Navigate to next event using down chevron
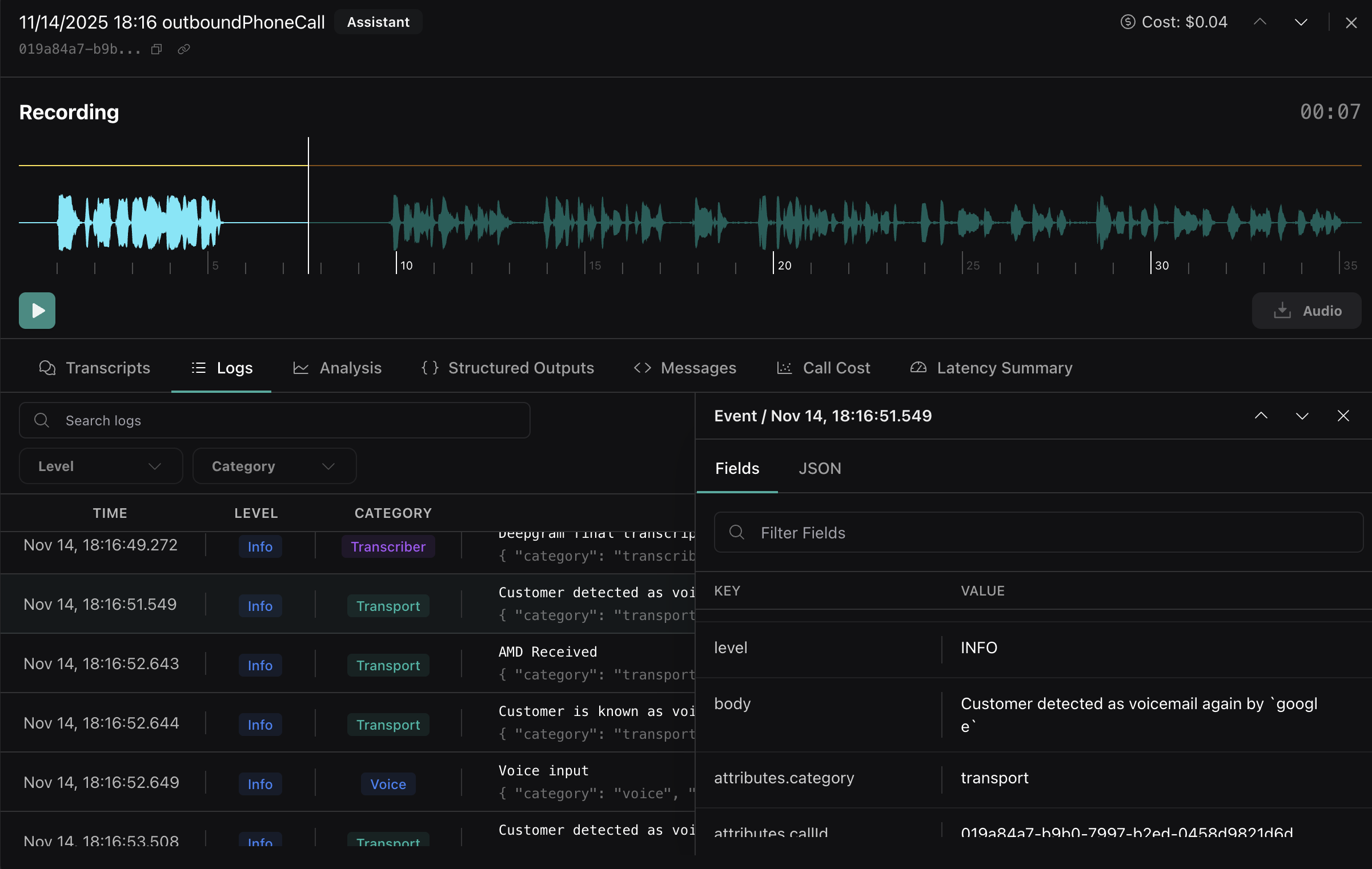This screenshot has height=869, width=1372. [1302, 416]
